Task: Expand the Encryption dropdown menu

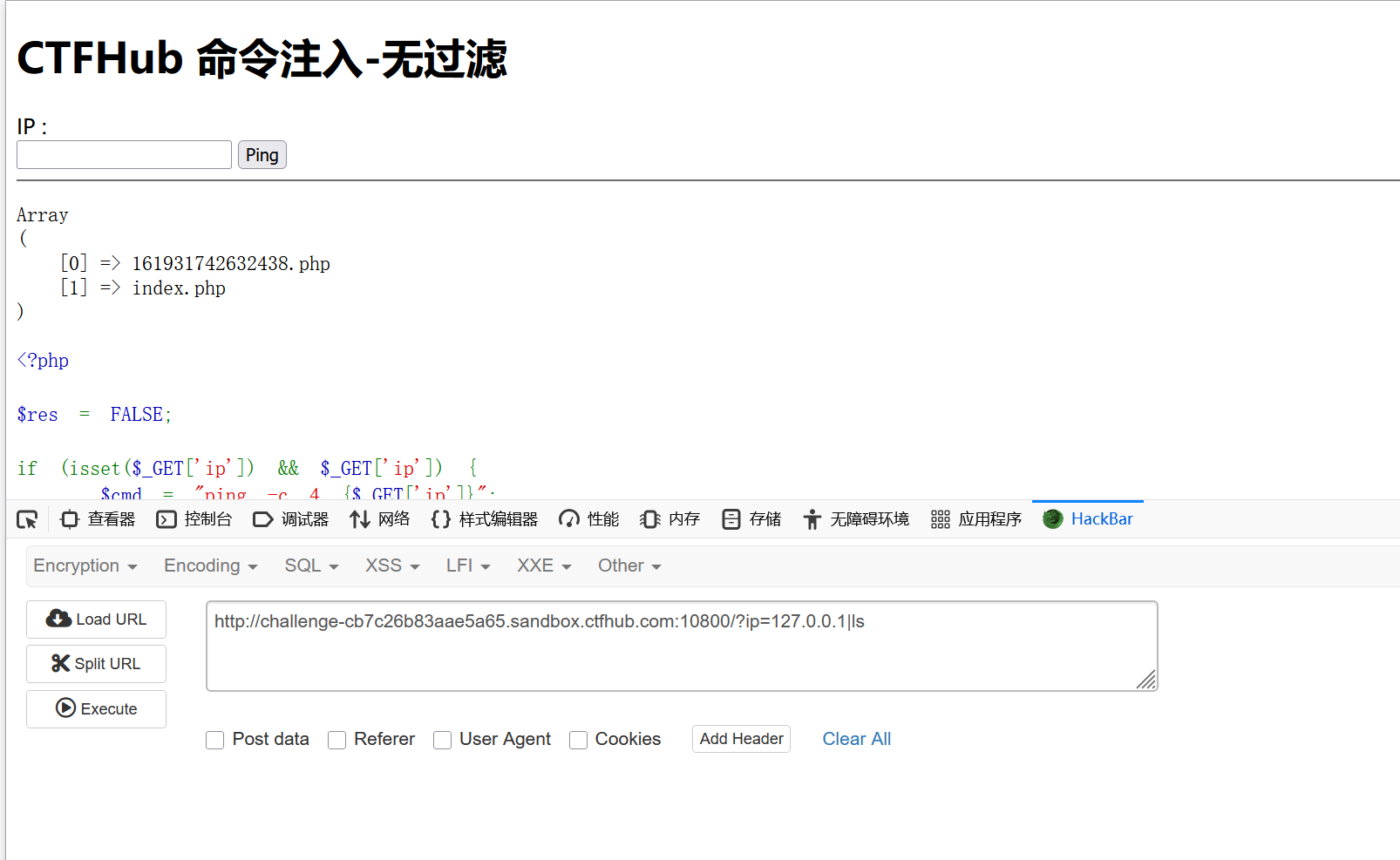Action: coord(85,565)
